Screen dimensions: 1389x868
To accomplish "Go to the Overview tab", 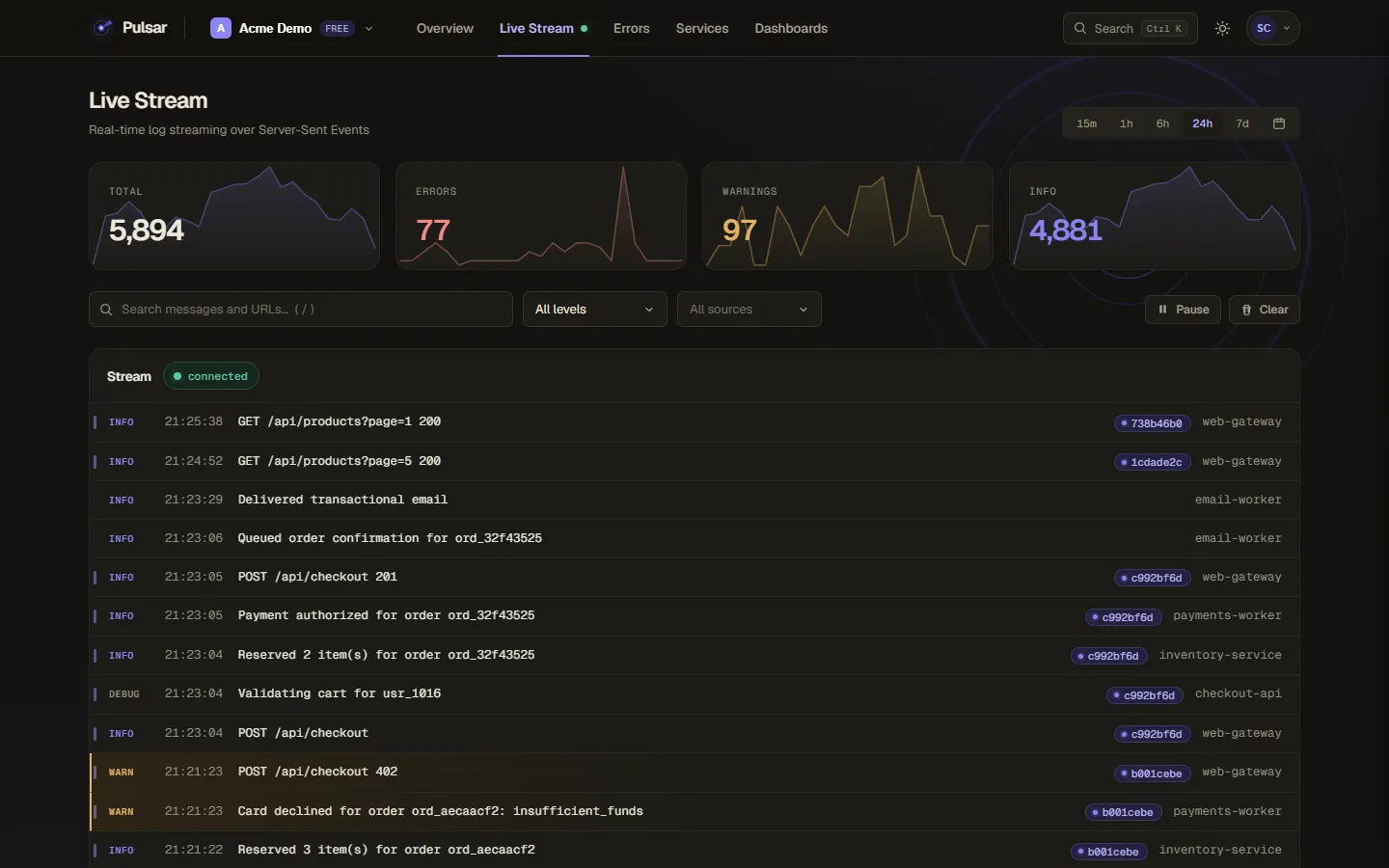I will coord(445,28).
